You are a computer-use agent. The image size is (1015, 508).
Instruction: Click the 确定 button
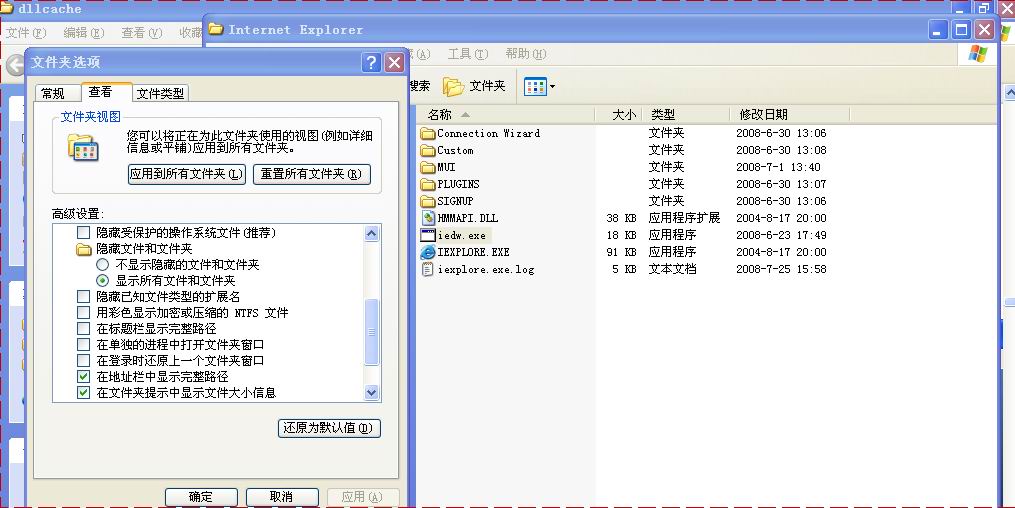coord(201,496)
